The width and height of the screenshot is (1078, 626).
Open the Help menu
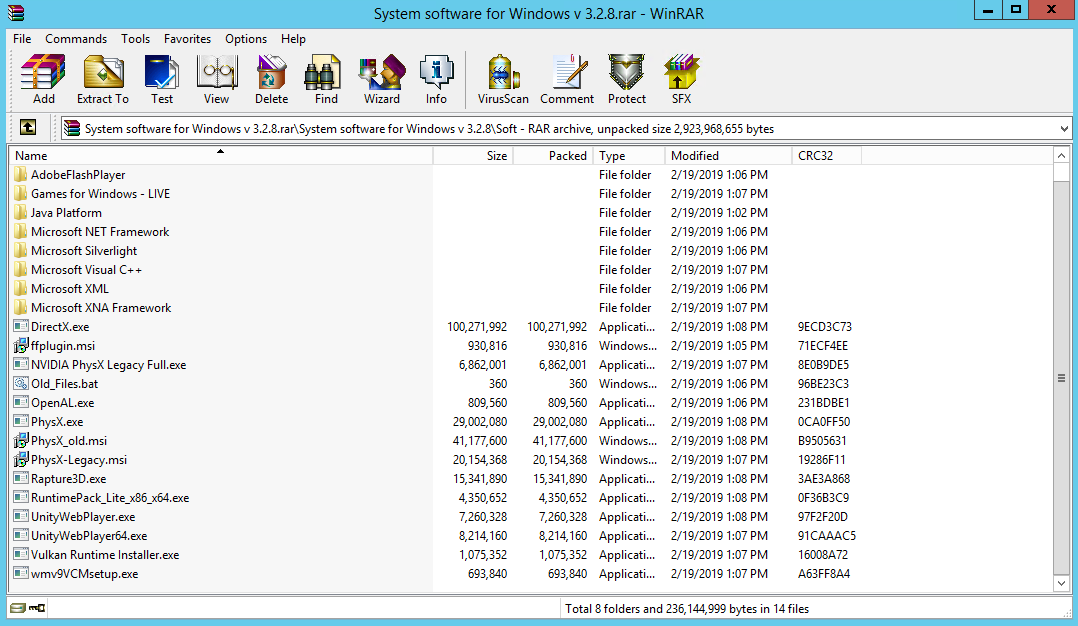coord(293,38)
